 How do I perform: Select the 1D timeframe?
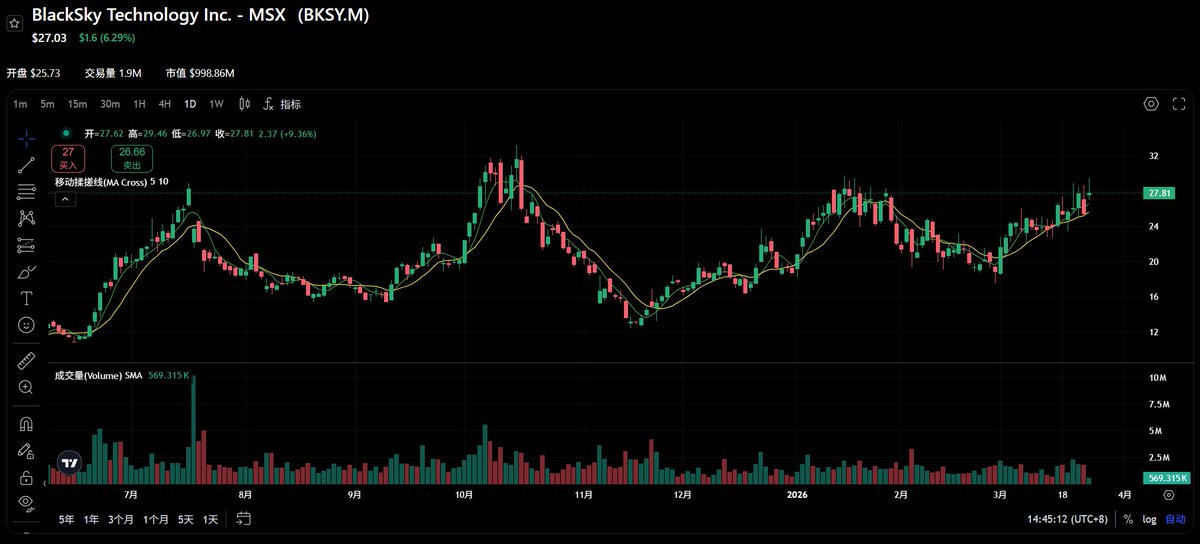[190, 104]
